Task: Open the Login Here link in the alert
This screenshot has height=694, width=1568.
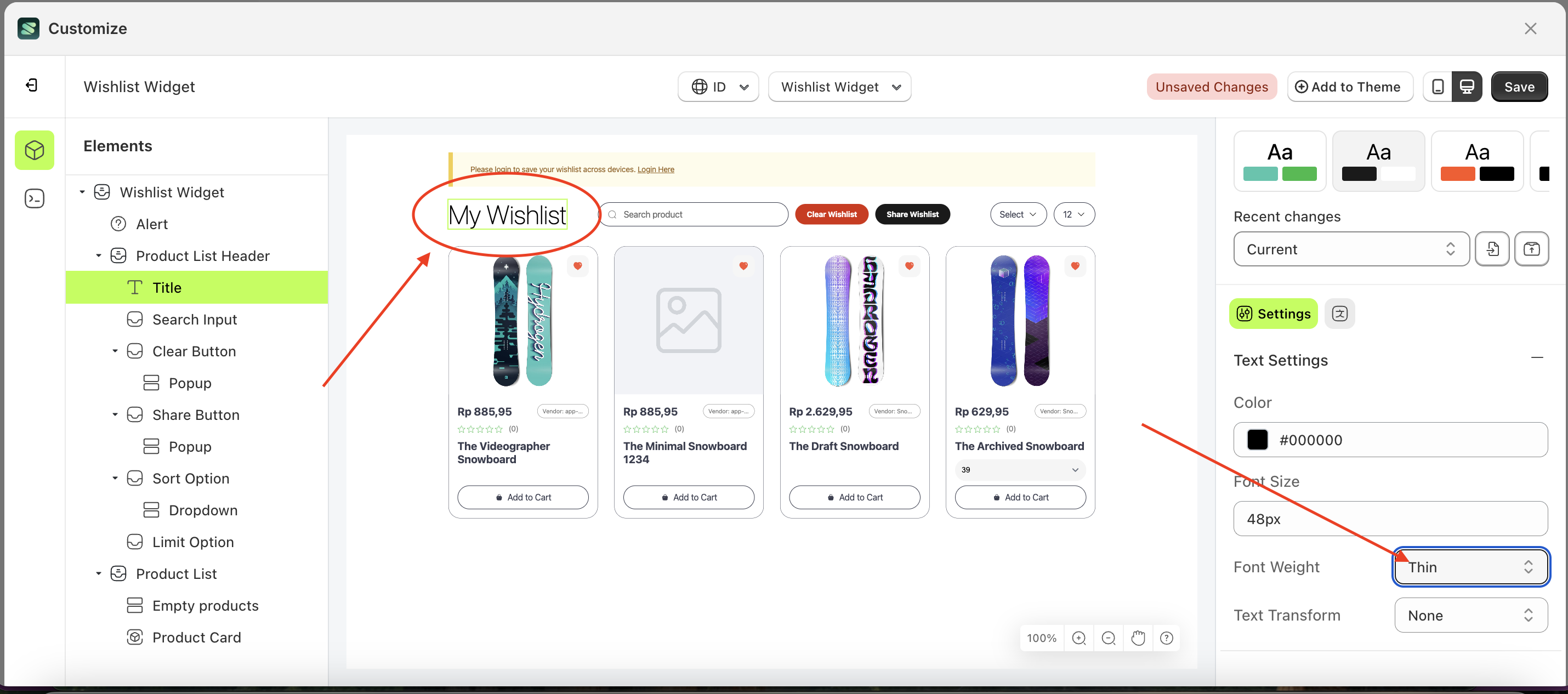Action: pos(656,169)
